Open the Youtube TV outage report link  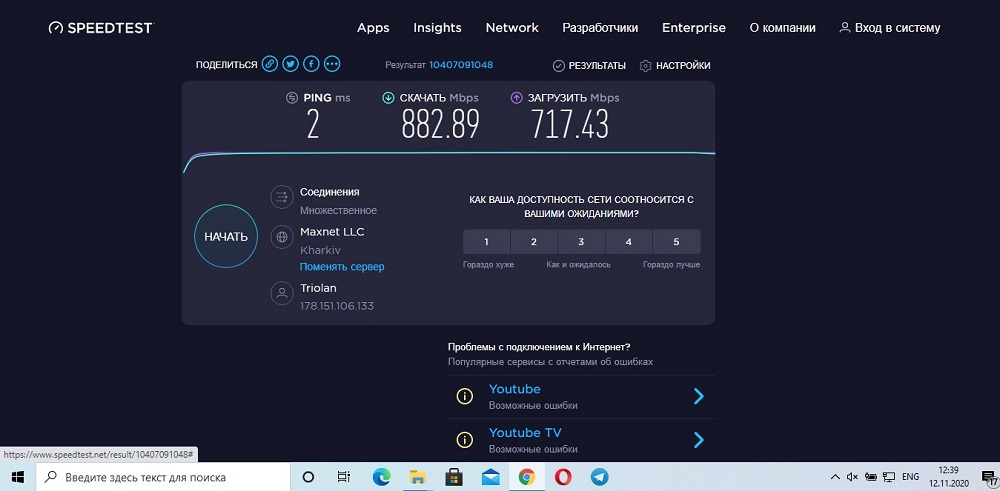(x=525, y=432)
